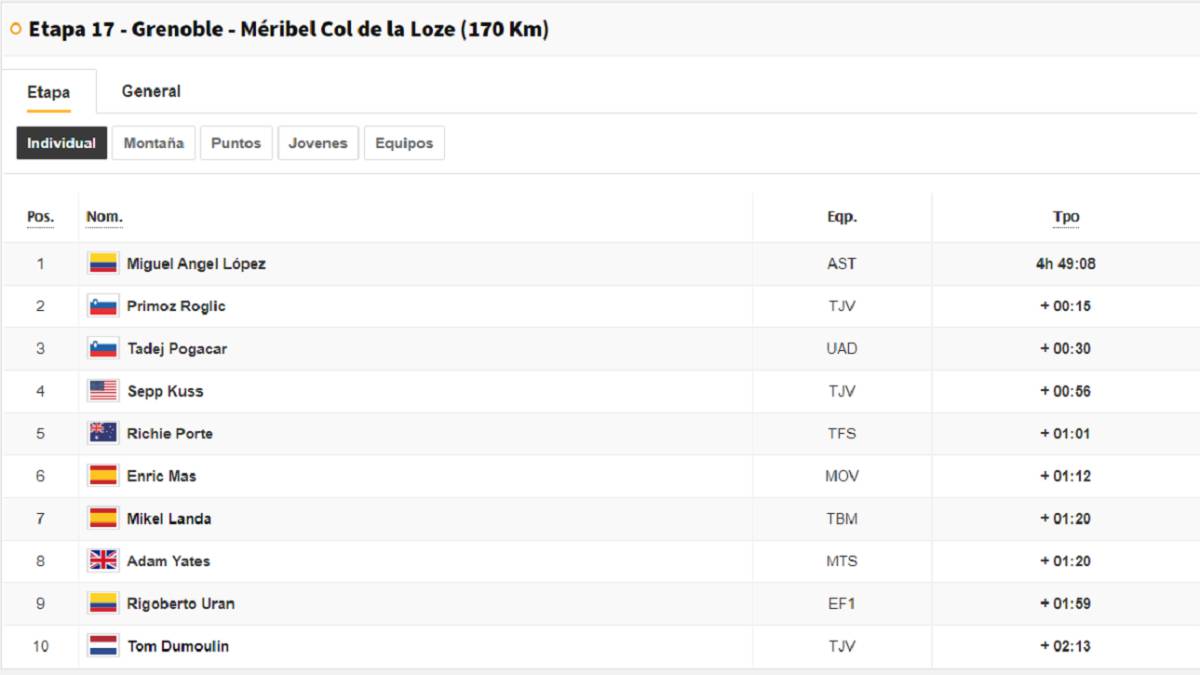The height and width of the screenshot is (675, 1200).
Task: Click the Spanish flag beside Enric Mas
Action: 103,476
